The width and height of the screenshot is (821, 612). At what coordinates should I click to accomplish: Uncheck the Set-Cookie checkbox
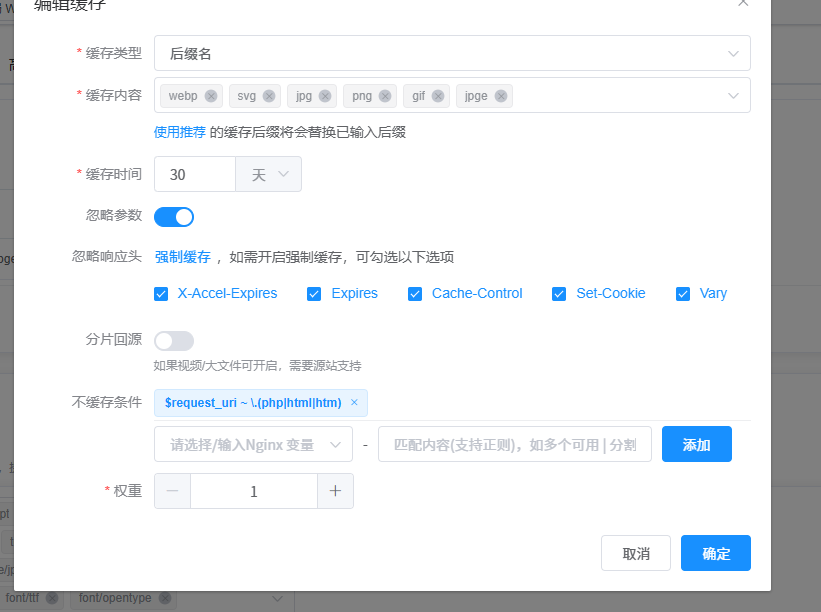(559, 294)
